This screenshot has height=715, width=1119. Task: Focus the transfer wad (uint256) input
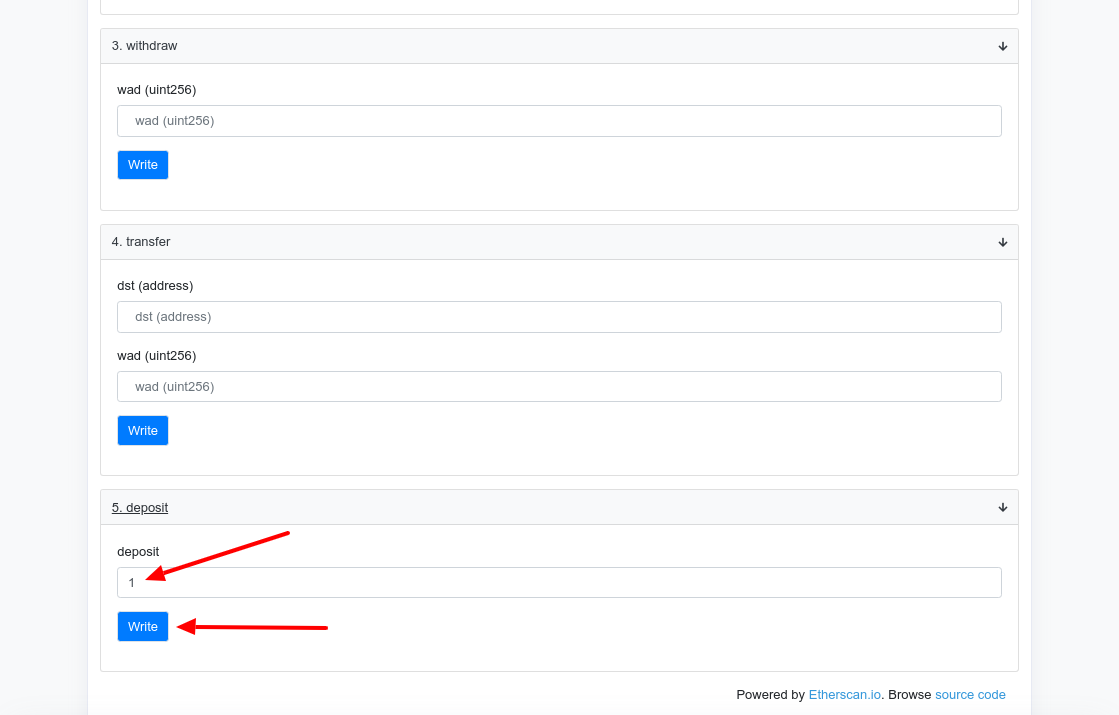tap(559, 387)
